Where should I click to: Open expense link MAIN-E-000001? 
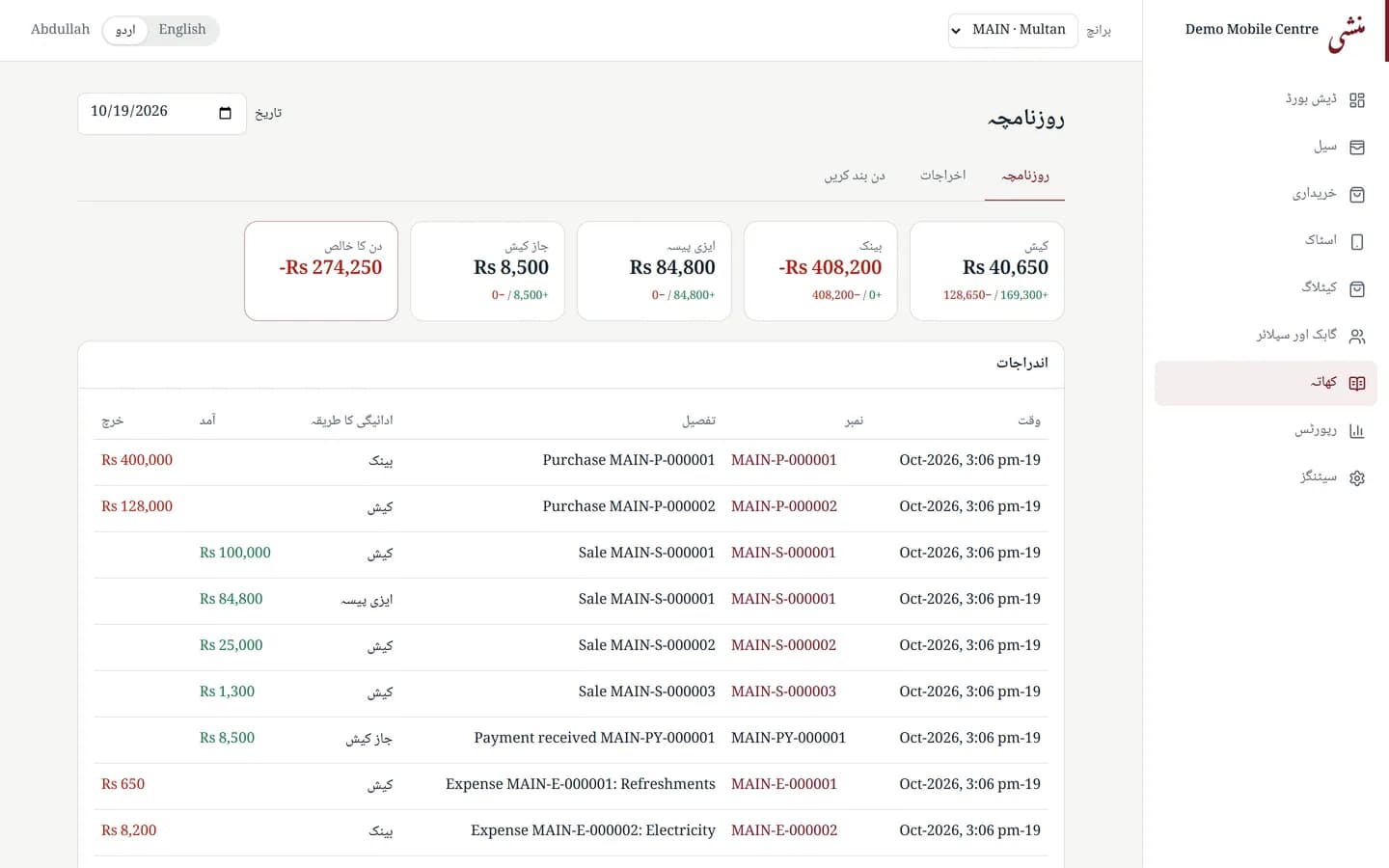point(784,784)
